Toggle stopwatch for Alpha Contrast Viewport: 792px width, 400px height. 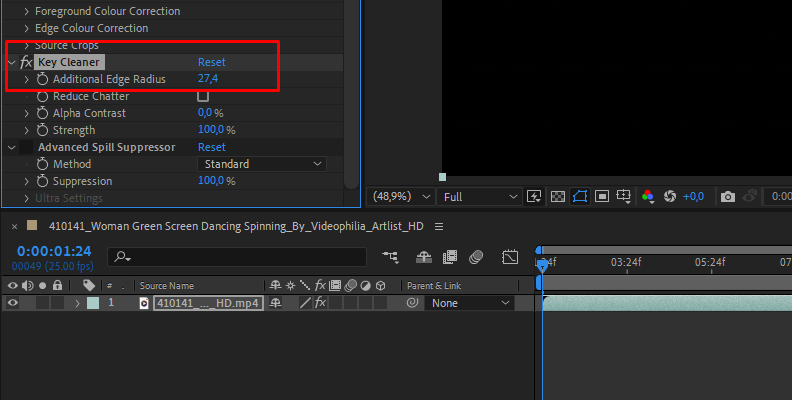coord(42,113)
